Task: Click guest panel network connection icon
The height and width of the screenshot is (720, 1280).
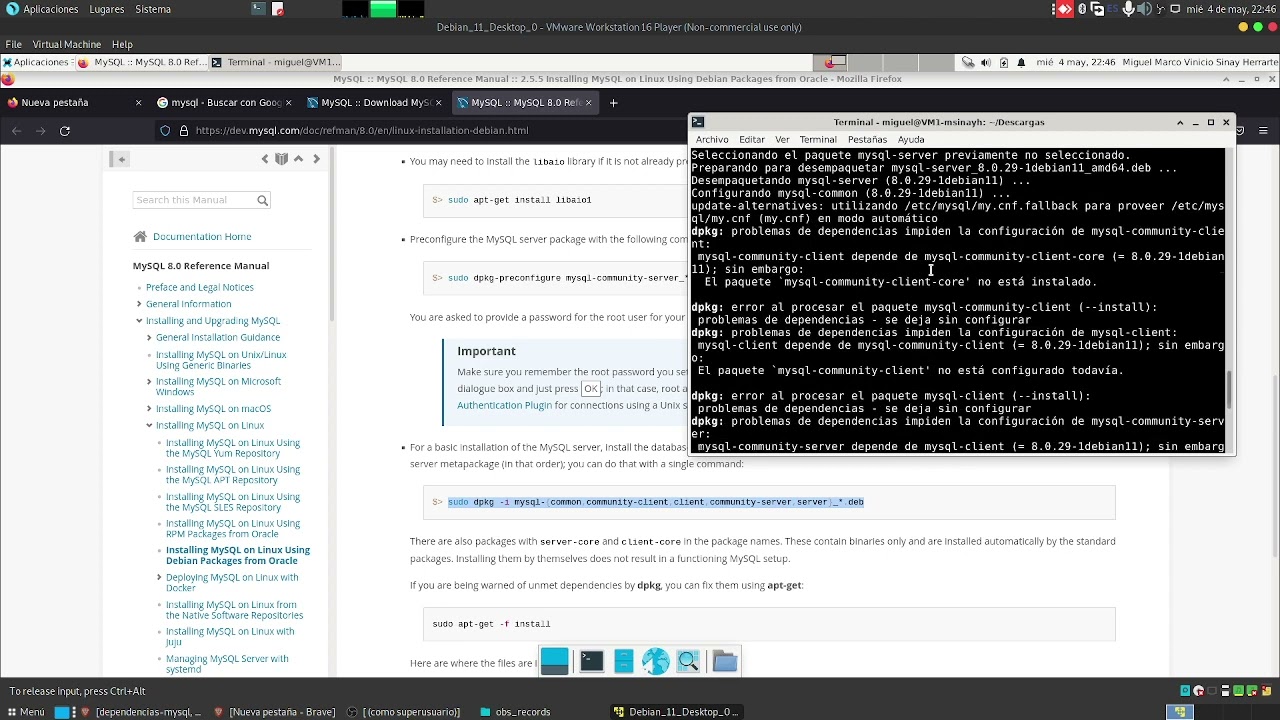Action: coord(968,62)
